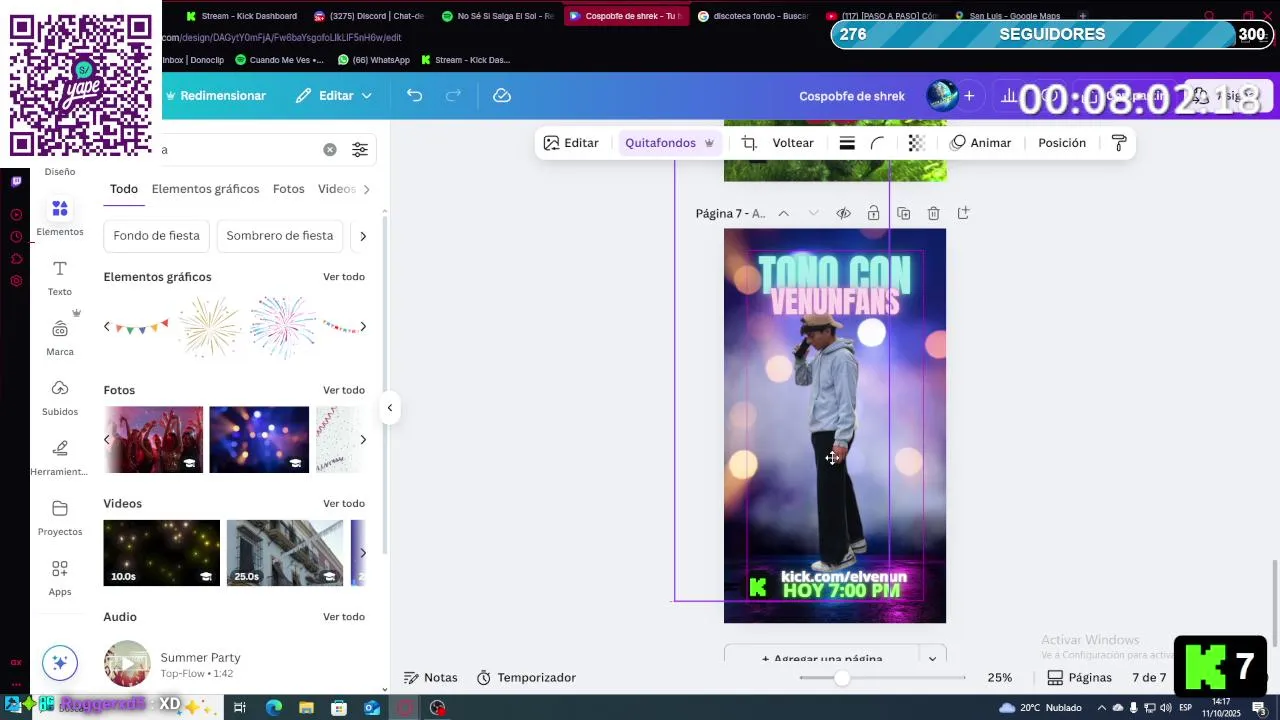The height and width of the screenshot is (720, 1280).
Task: Toggle page 7 visibility eye icon
Action: 843,213
